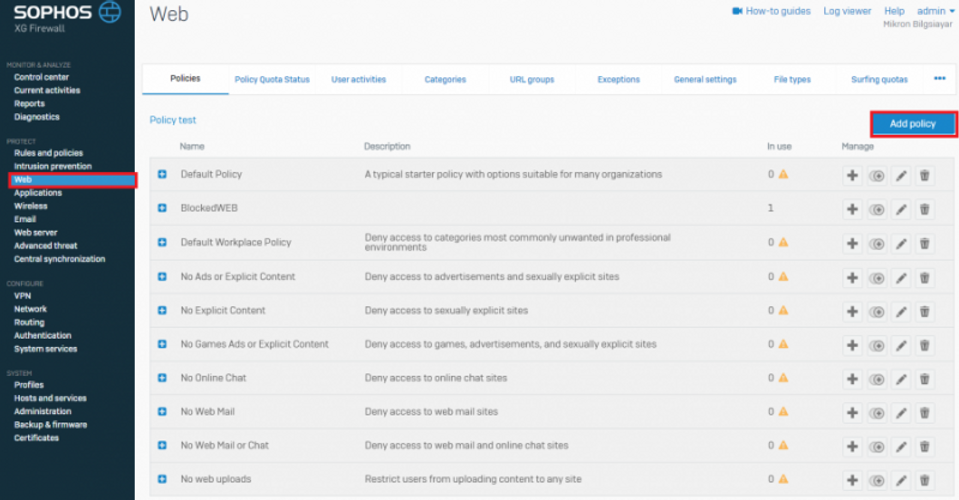Open the Policy test link
This screenshot has width=959, height=500.
pyautogui.click(x=173, y=120)
